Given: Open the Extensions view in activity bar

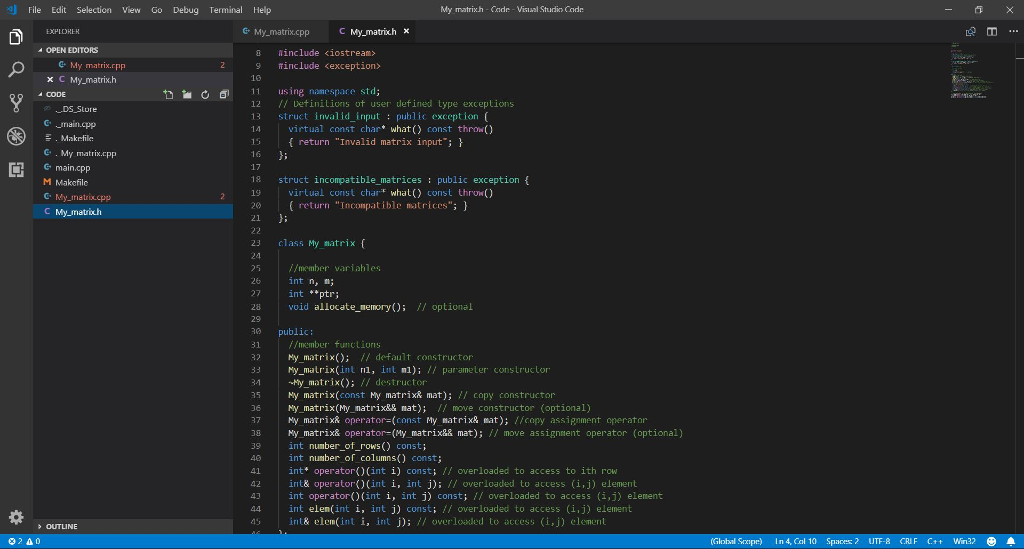Looking at the screenshot, I should pos(16,170).
